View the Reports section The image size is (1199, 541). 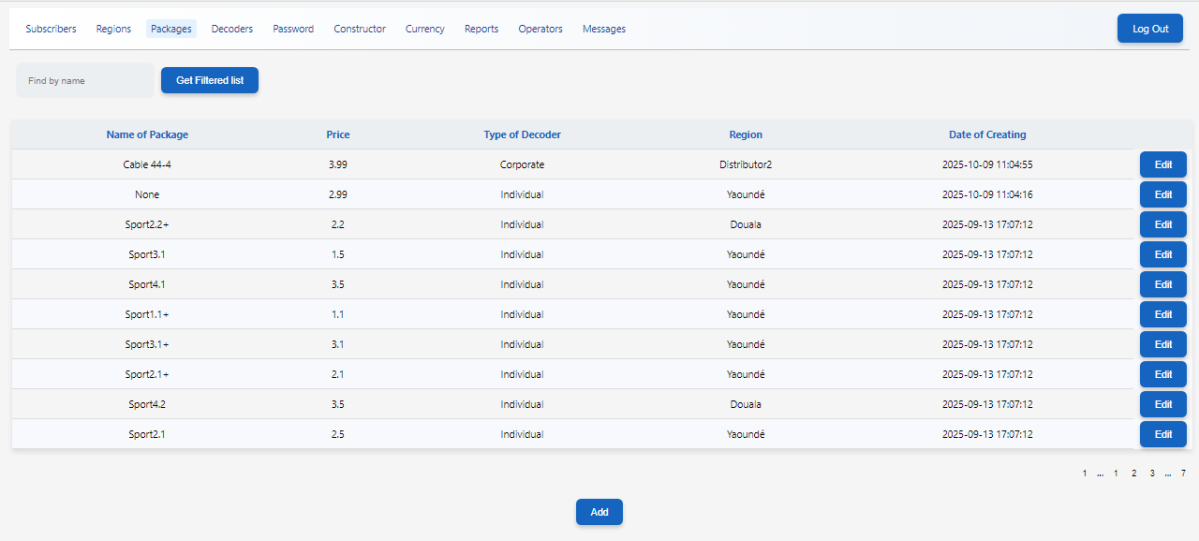pyautogui.click(x=481, y=29)
